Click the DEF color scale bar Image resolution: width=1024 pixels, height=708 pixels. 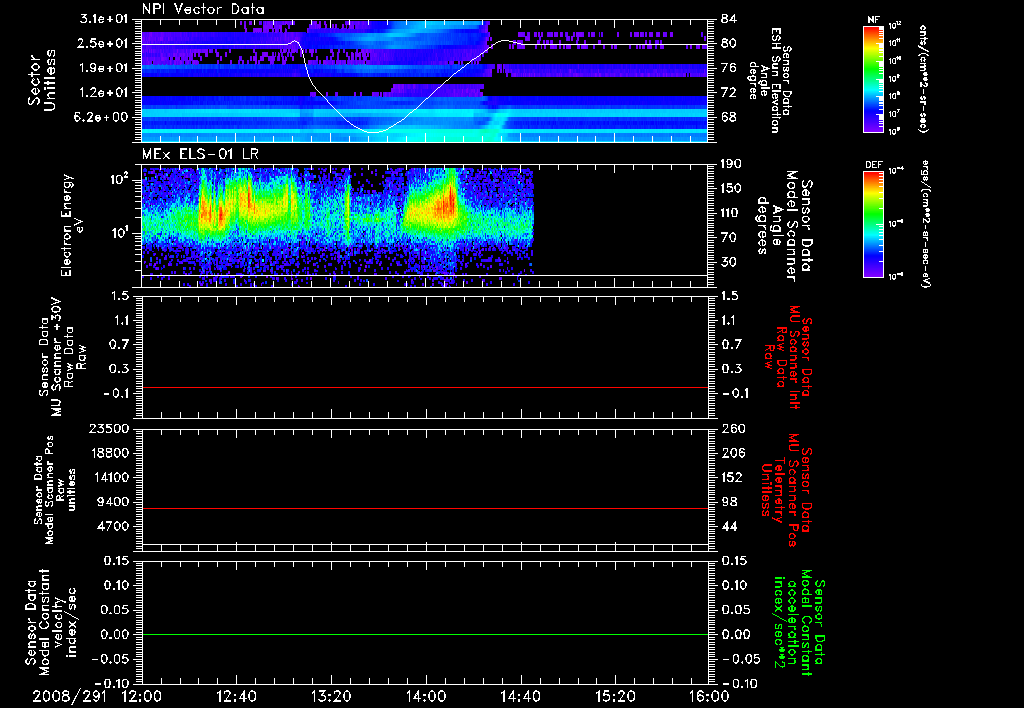(x=874, y=224)
